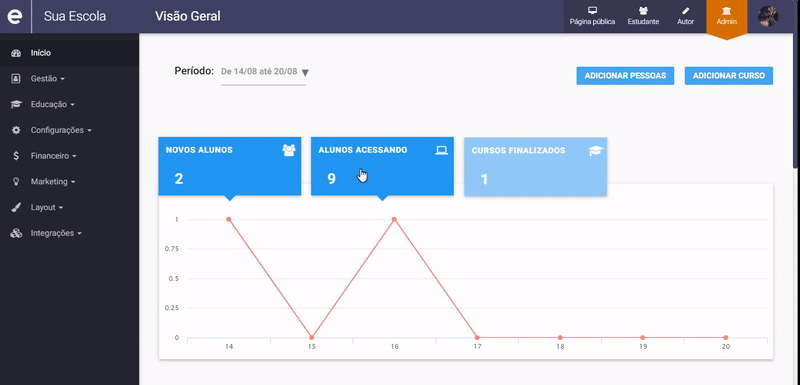Viewport: 800px width, 385px height.
Task: Click the Início dashboard icon in sidebar
Action: [x=16, y=53]
